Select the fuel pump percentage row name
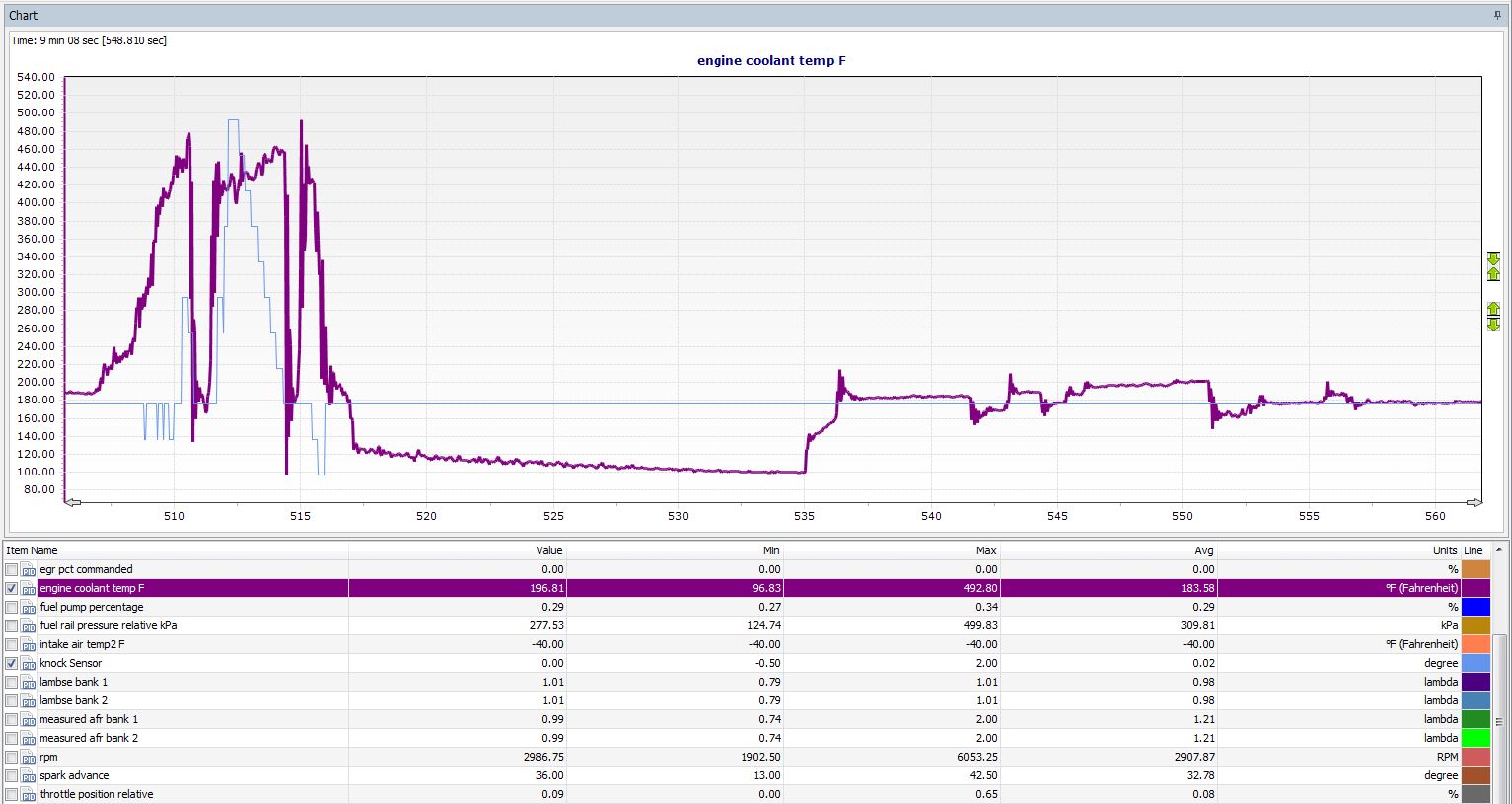 pyautogui.click(x=92, y=607)
